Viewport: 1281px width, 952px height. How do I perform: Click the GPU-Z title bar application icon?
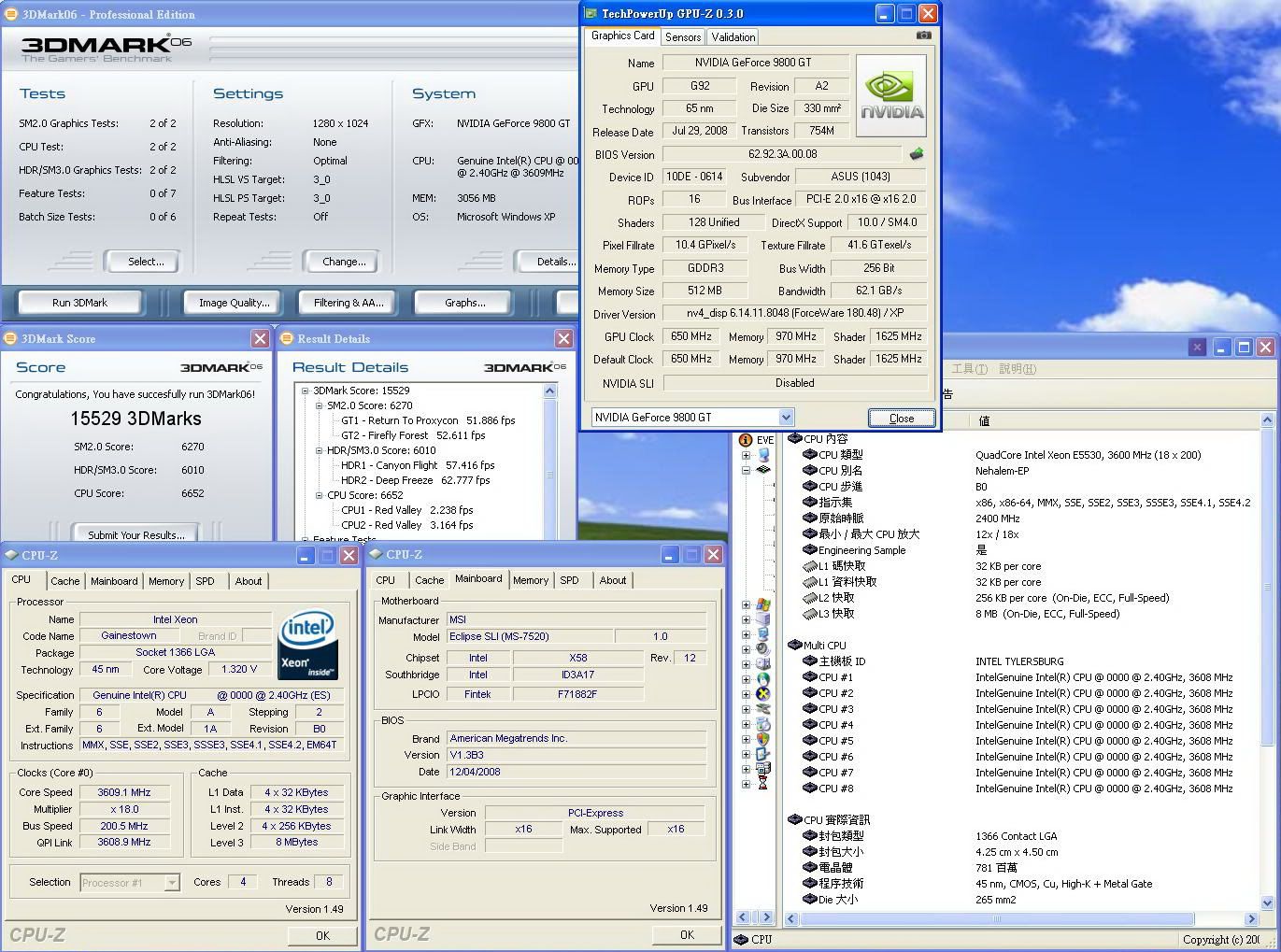point(591,13)
